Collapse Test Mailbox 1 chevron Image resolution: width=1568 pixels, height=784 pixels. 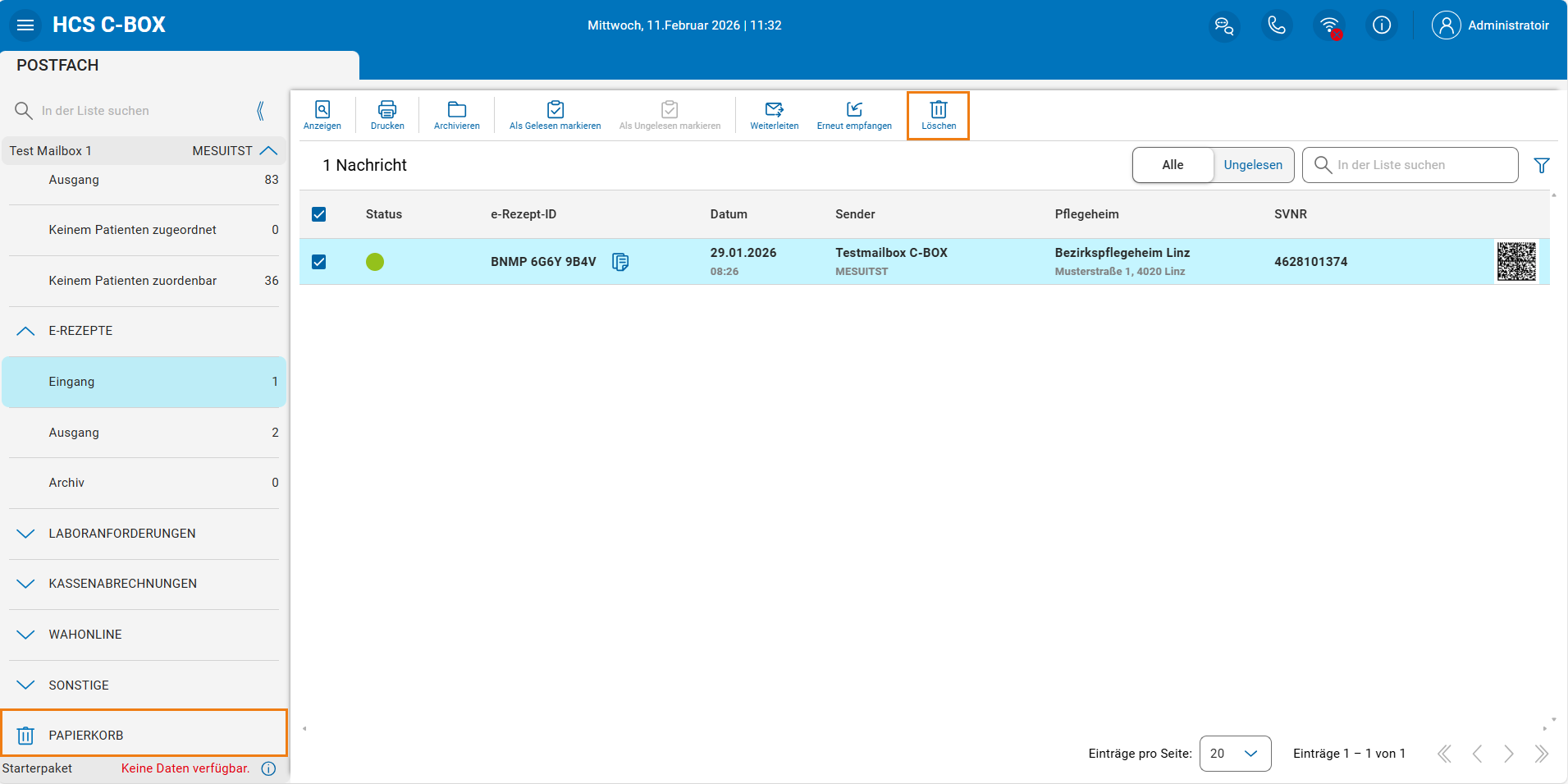pos(268,151)
